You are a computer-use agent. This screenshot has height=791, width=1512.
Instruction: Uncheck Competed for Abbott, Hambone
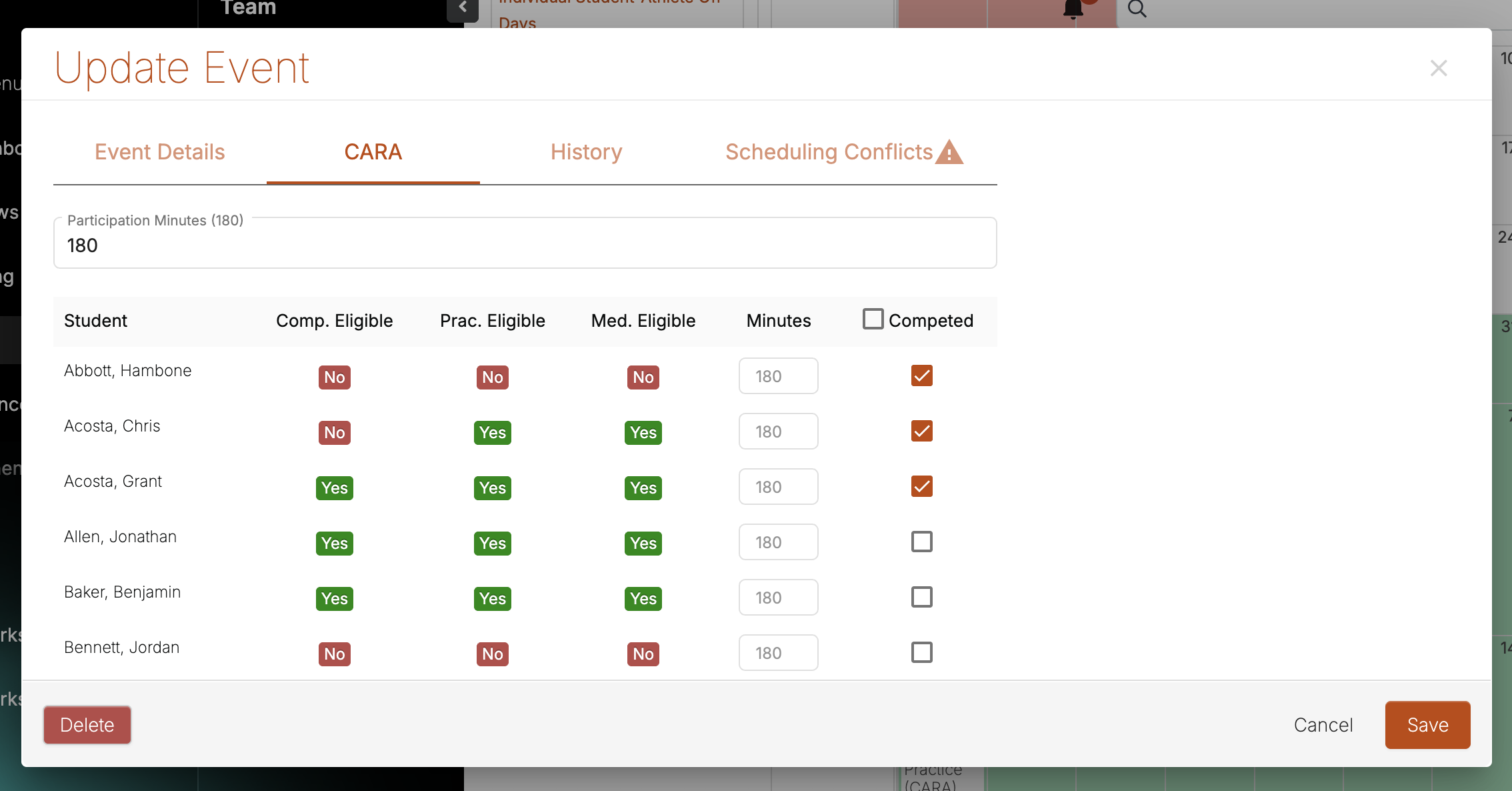pyautogui.click(x=921, y=375)
